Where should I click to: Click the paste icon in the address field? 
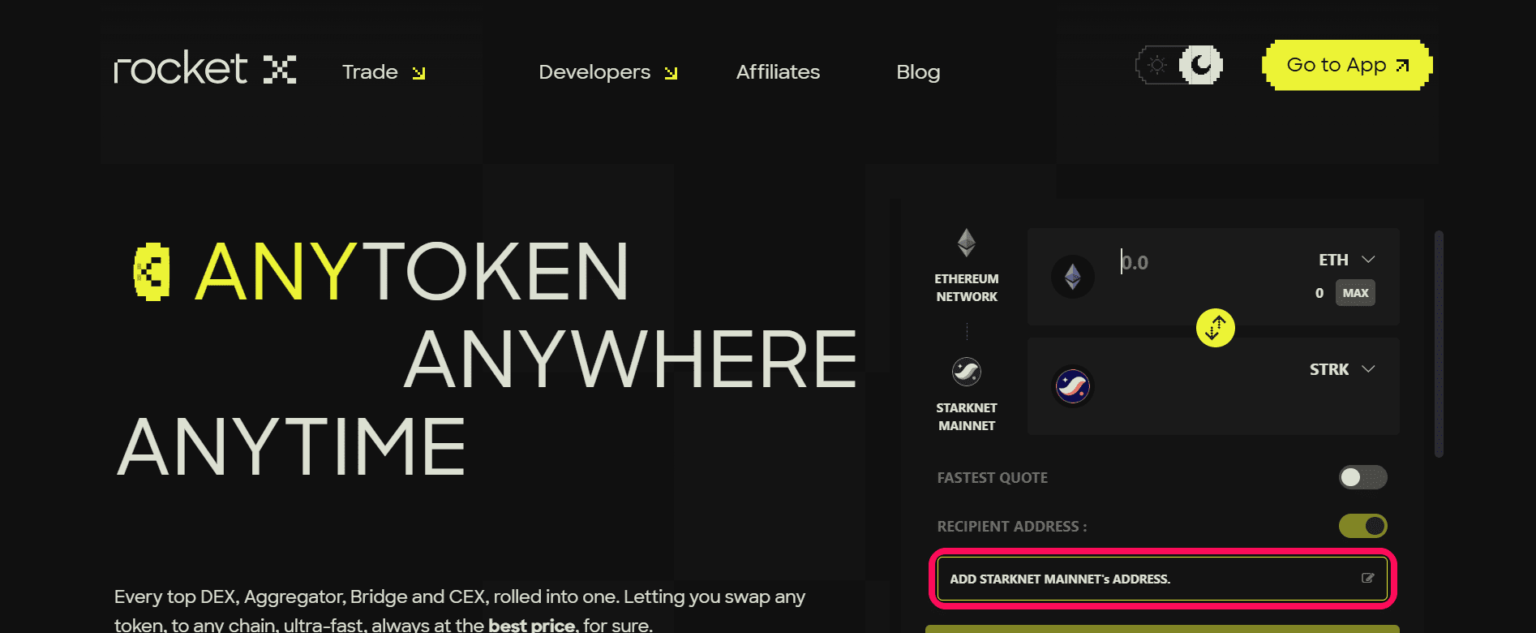[1367, 578]
